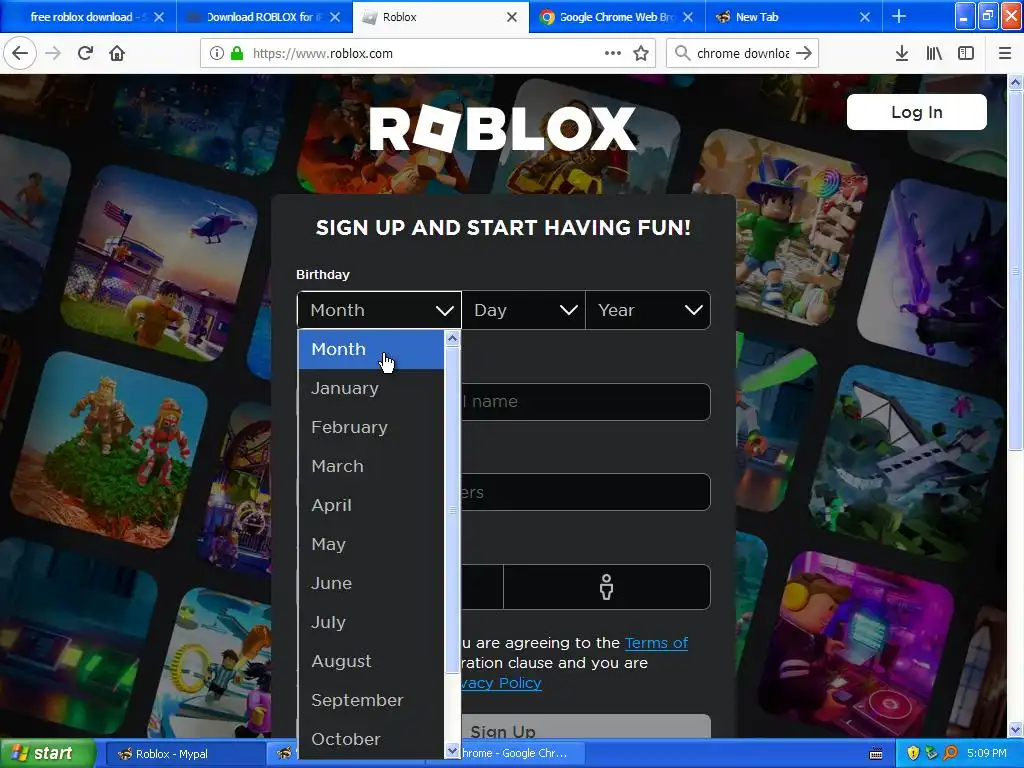The image size is (1024, 768).
Task: Click month list scroll down arrow
Action: [452, 751]
